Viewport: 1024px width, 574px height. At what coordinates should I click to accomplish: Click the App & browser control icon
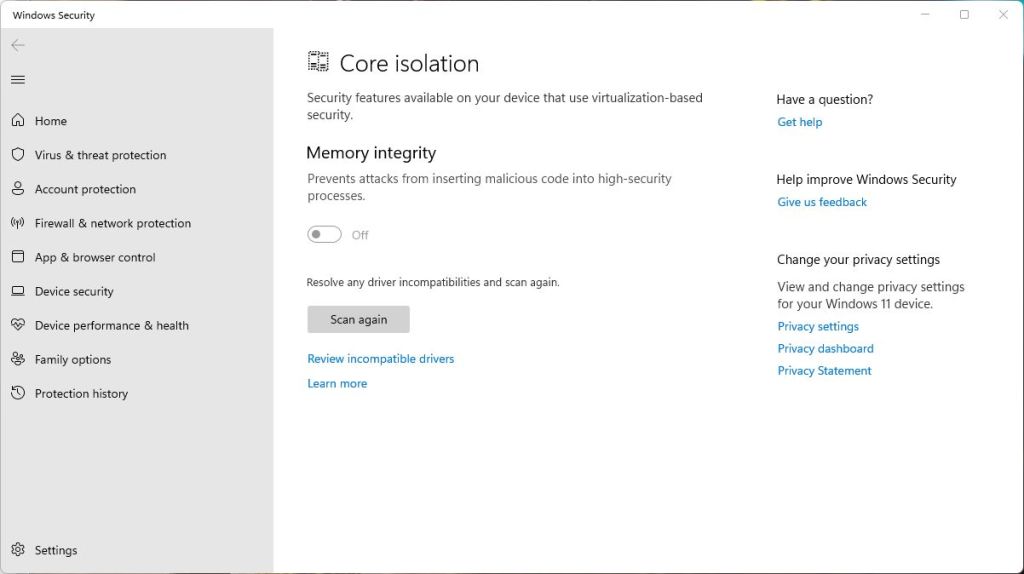click(x=18, y=257)
